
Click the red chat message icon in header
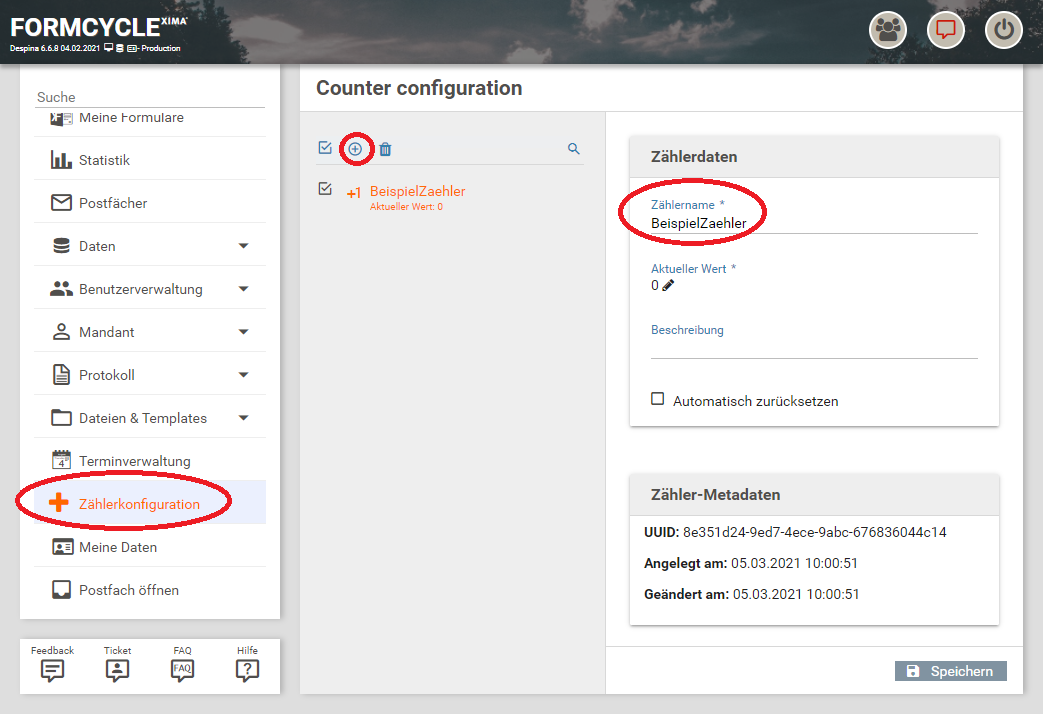click(946, 30)
